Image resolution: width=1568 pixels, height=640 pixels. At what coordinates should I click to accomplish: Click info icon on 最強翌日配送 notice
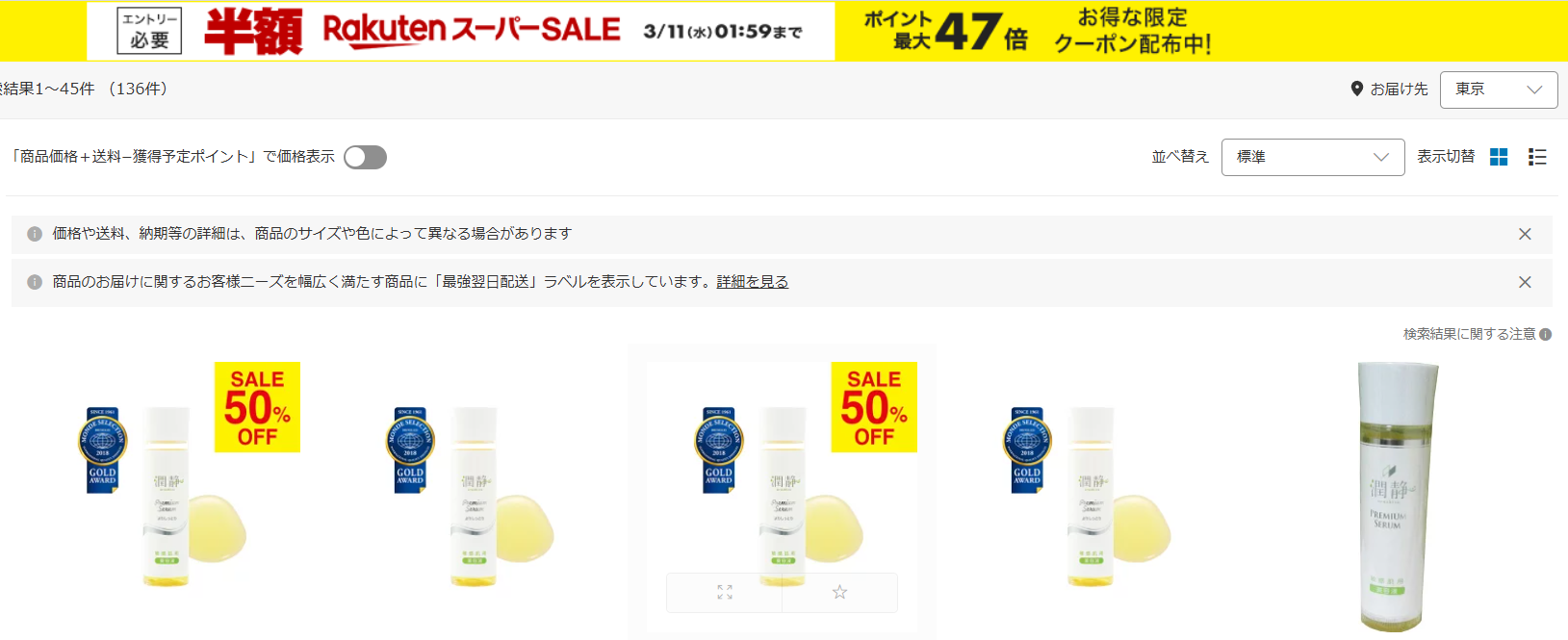pos(35,282)
